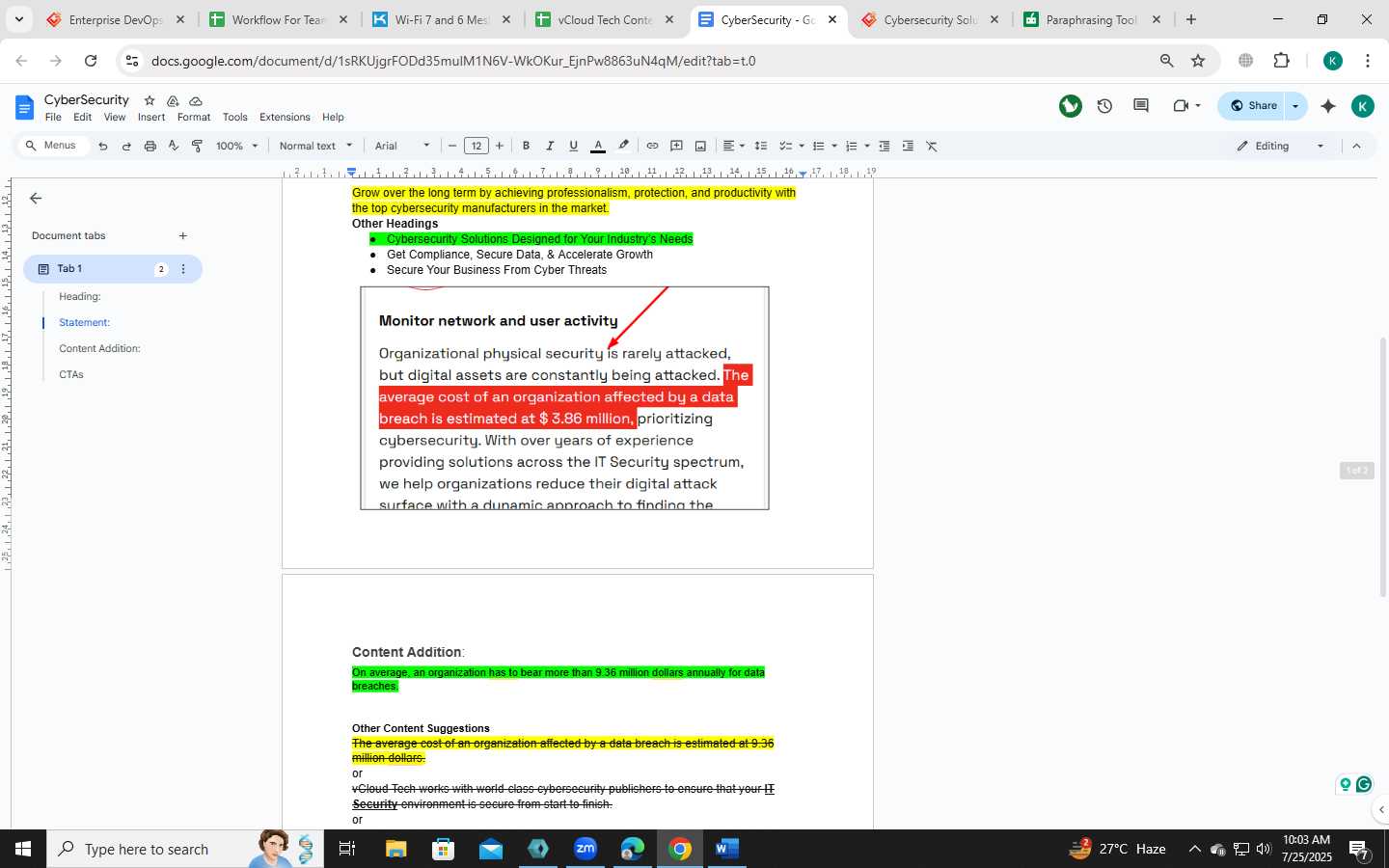This screenshot has height=868, width=1389.
Task: Open the Tools menu
Action: tap(235, 117)
